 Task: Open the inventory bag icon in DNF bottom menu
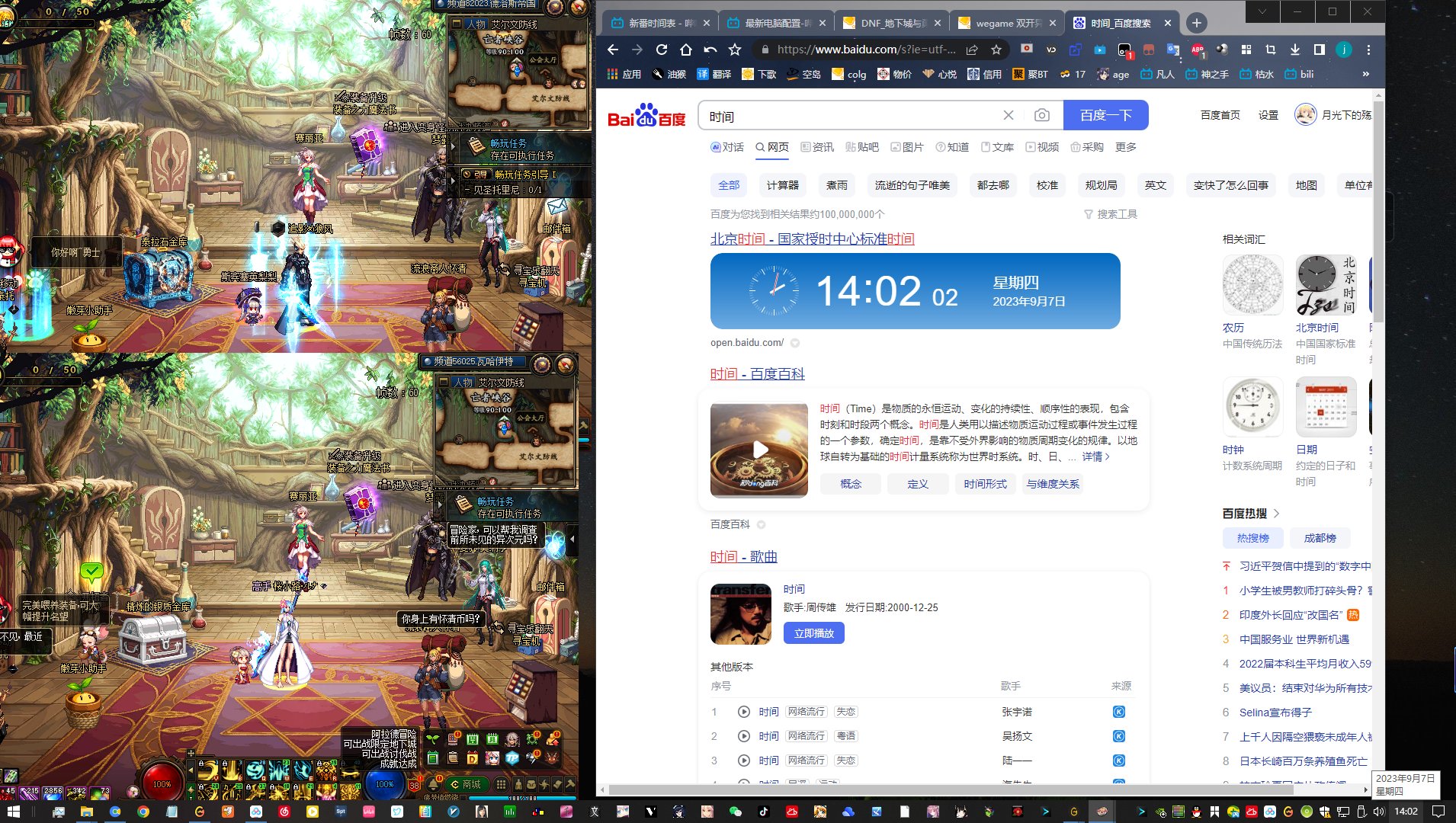(531, 786)
